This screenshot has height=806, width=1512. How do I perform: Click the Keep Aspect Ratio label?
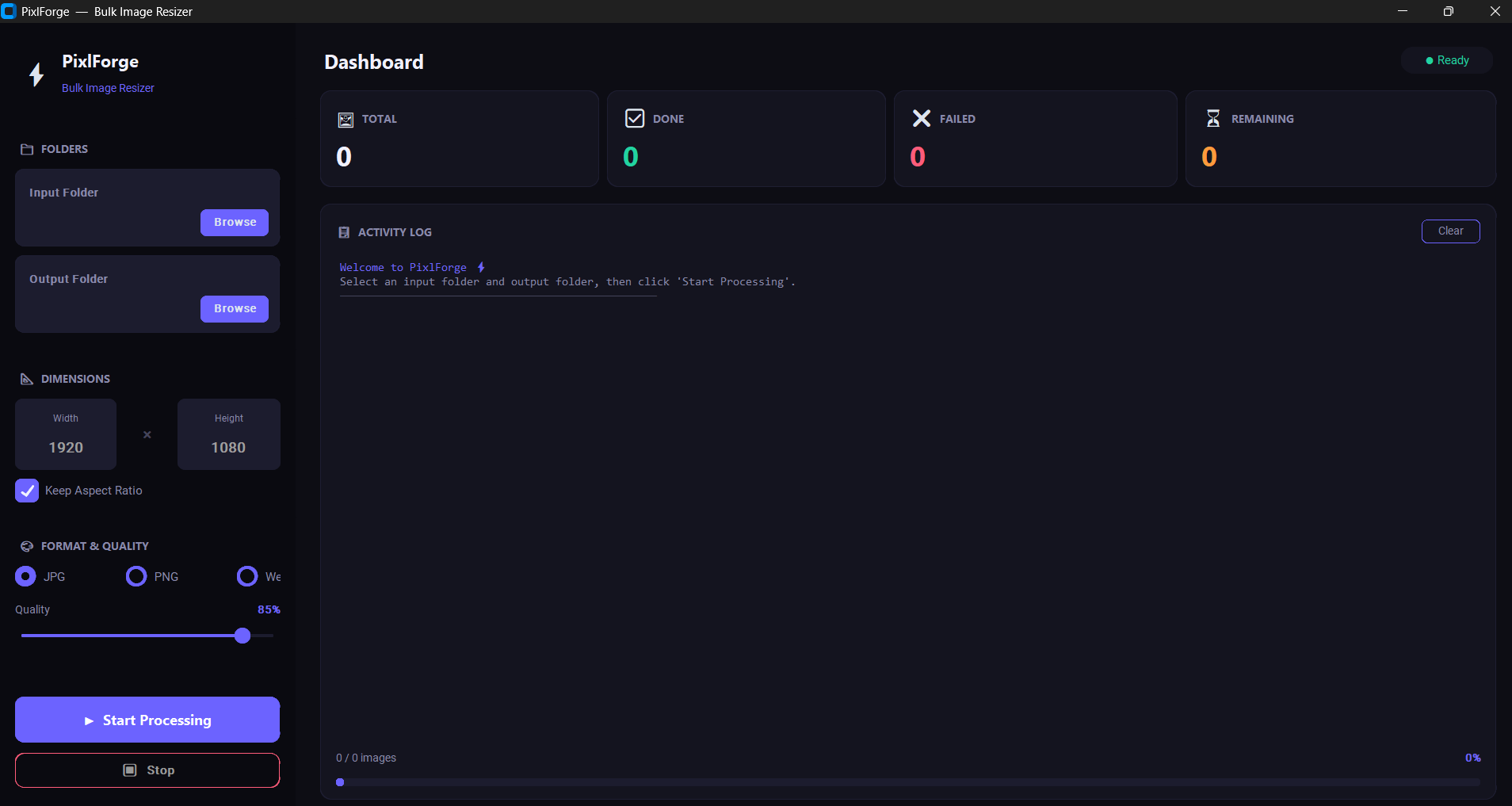pos(94,491)
